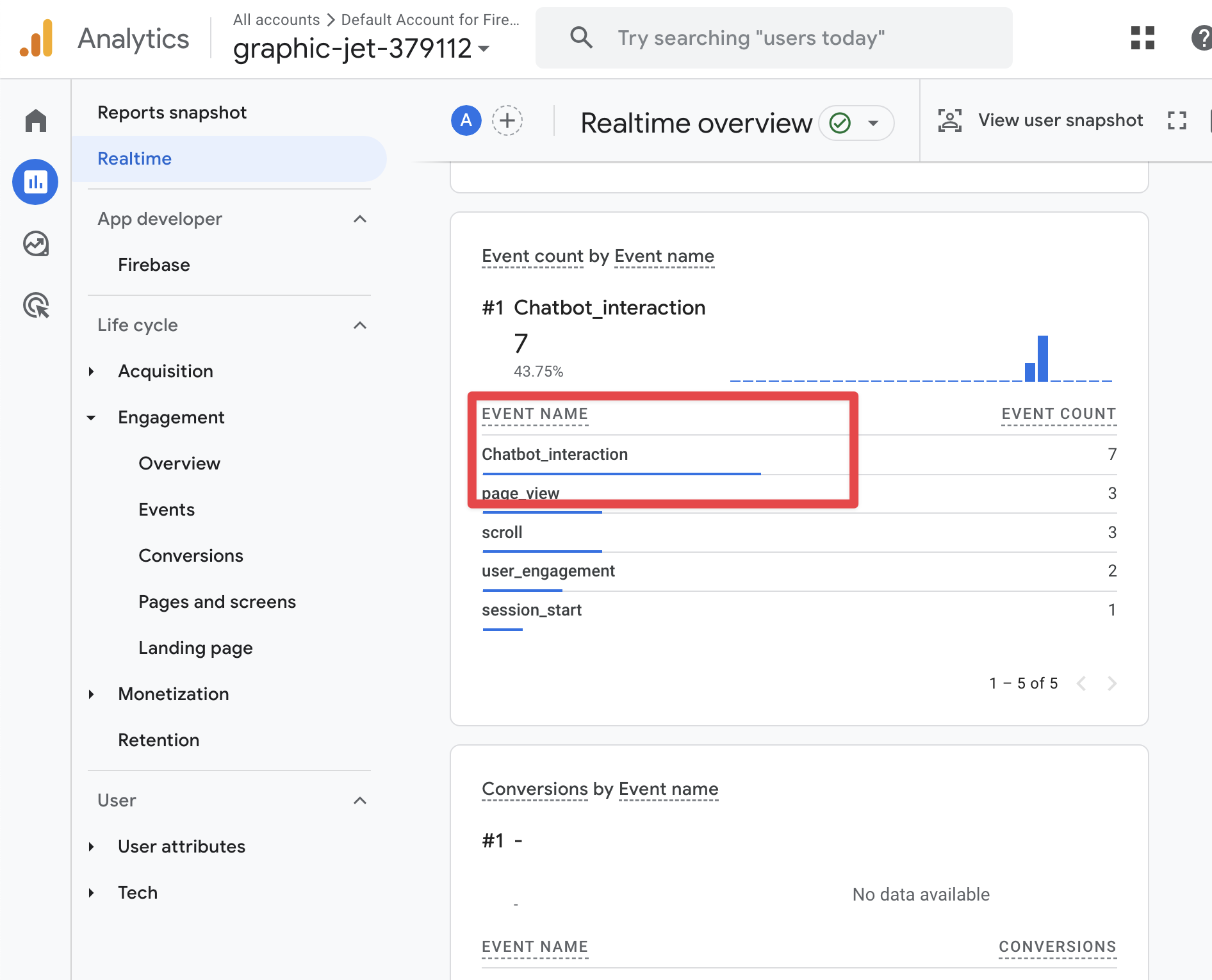Expand the Acquisition tree item

click(x=92, y=372)
